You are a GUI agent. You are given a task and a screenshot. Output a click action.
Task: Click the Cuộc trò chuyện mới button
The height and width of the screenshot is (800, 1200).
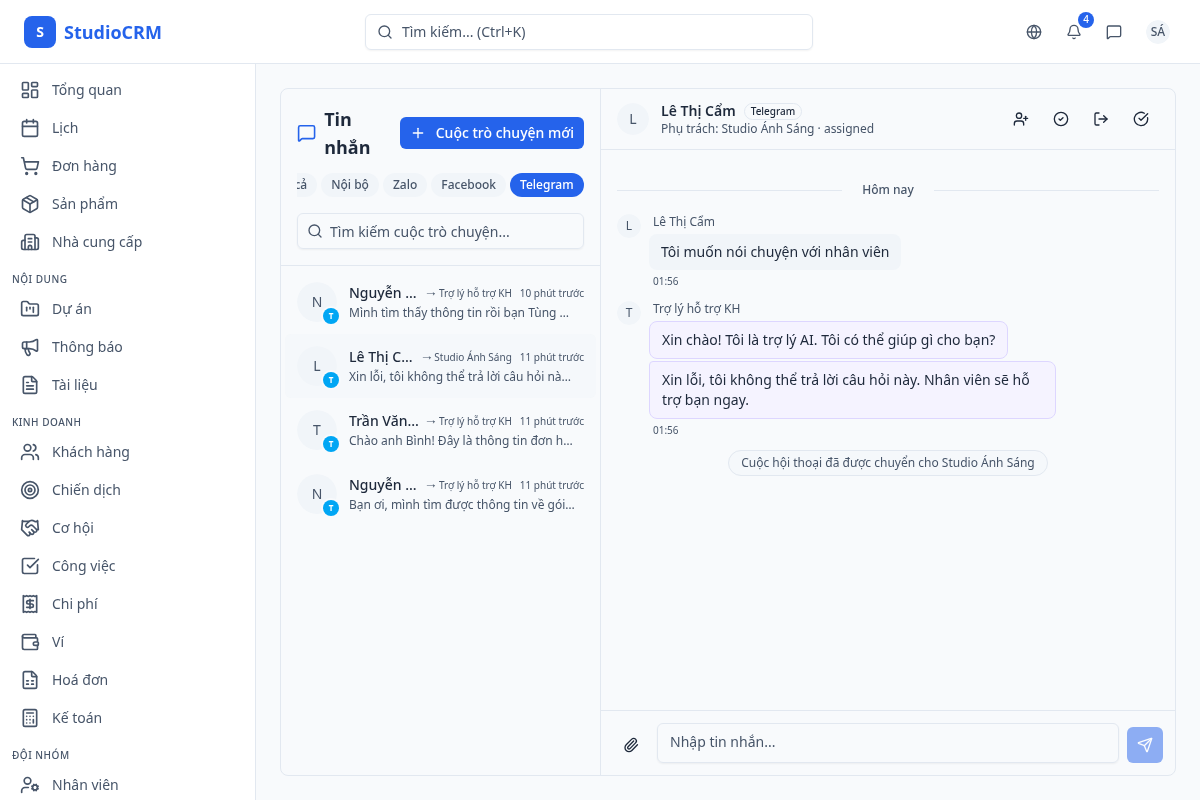[x=492, y=133]
